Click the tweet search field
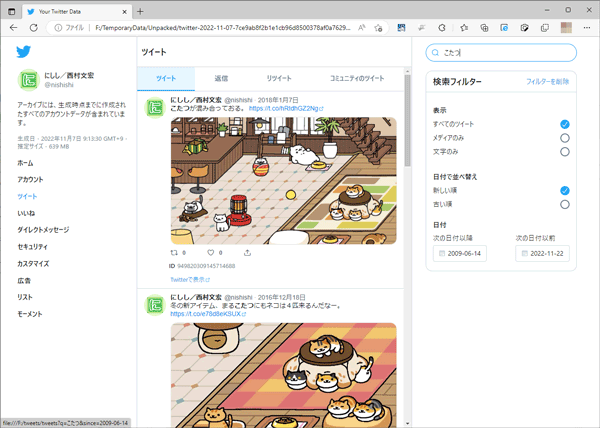The height and width of the screenshot is (428, 600). coord(501,53)
